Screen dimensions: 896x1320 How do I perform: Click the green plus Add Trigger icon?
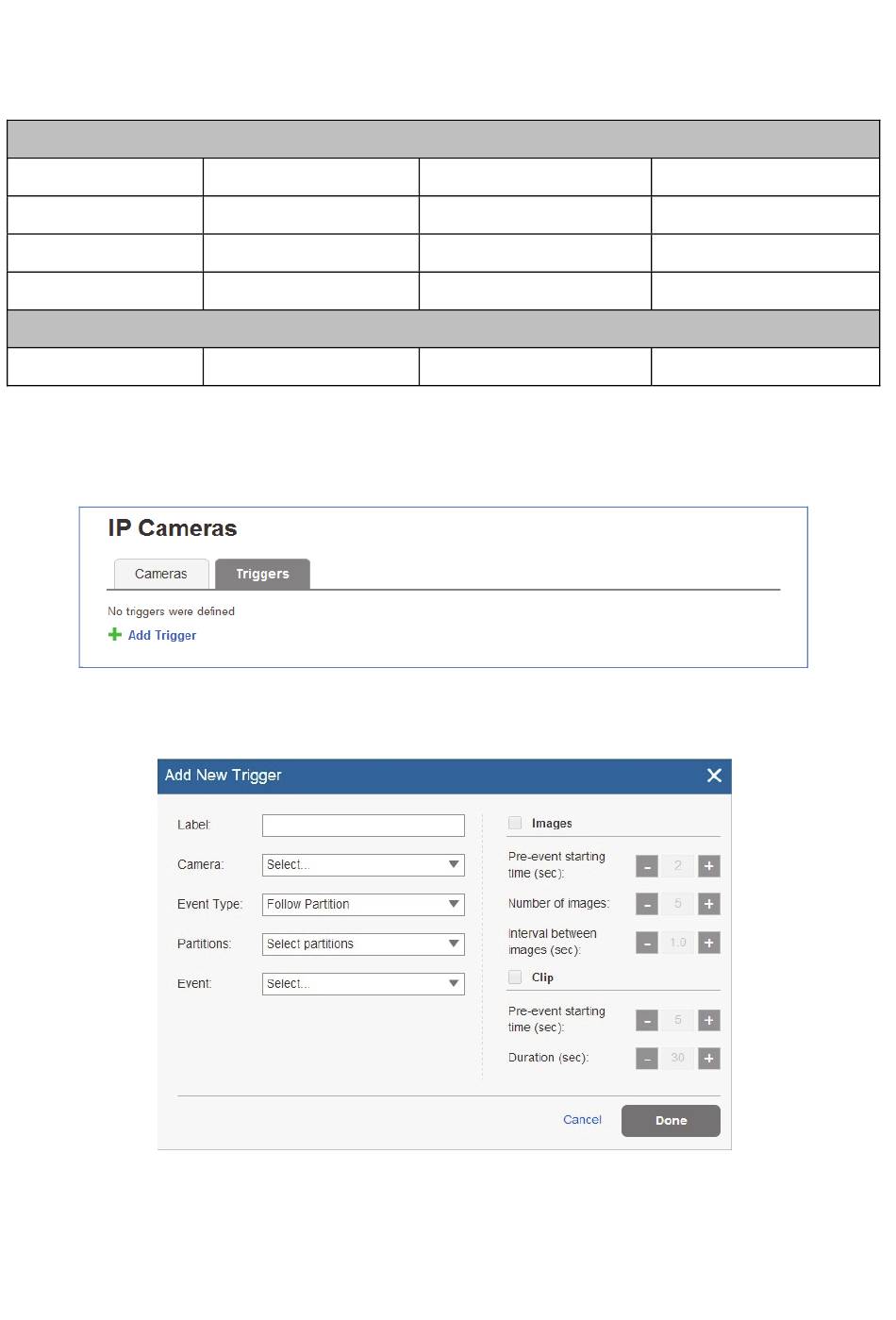tap(115, 635)
